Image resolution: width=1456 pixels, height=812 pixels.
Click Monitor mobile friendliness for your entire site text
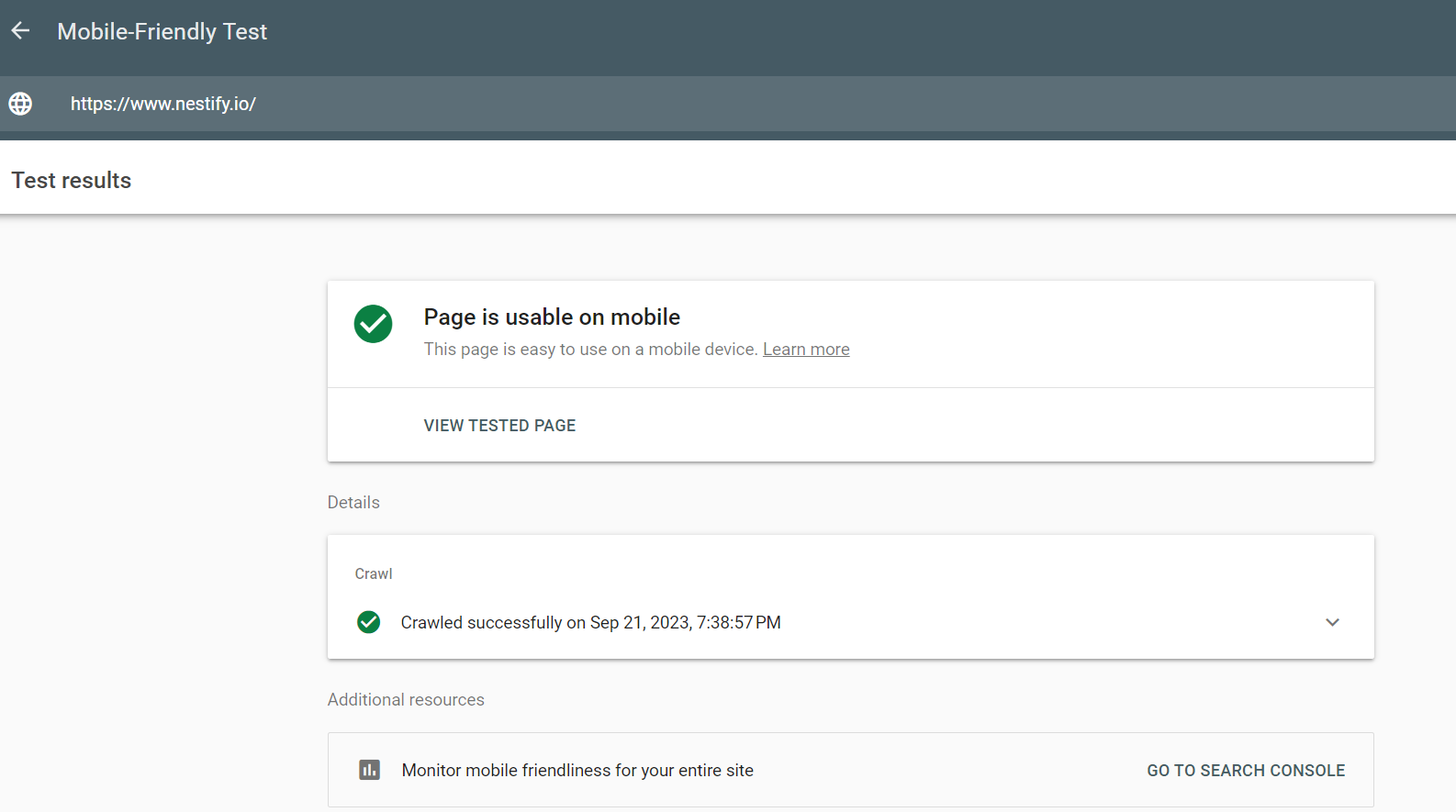click(577, 771)
